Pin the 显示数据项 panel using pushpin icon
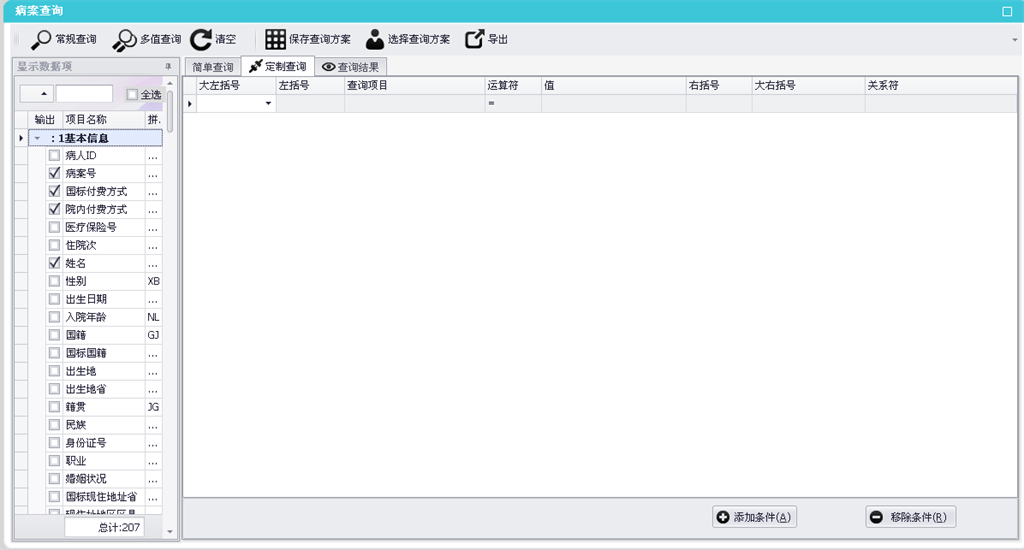The height and width of the screenshot is (550, 1024). pos(168,67)
